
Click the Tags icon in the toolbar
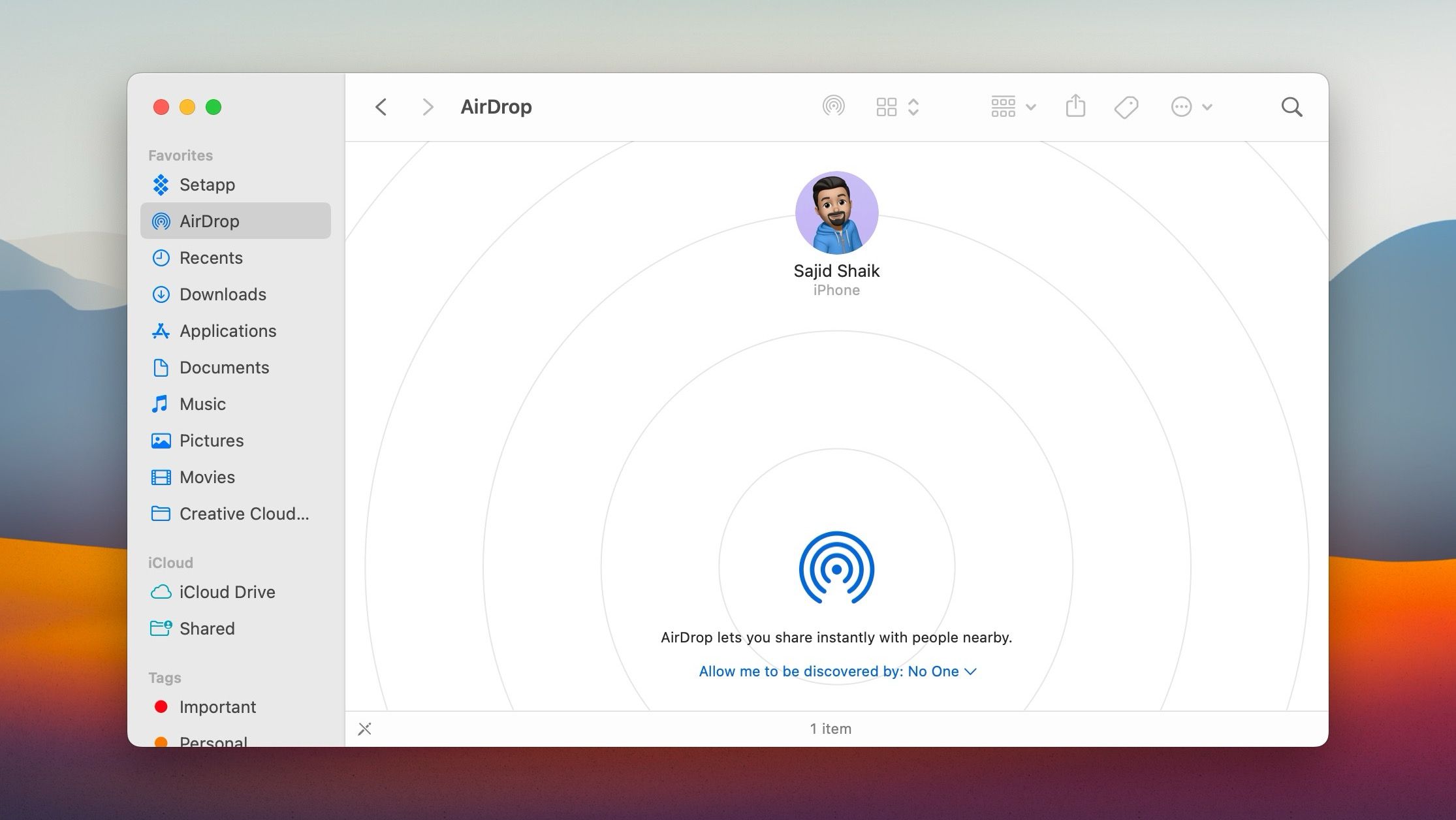(1126, 106)
